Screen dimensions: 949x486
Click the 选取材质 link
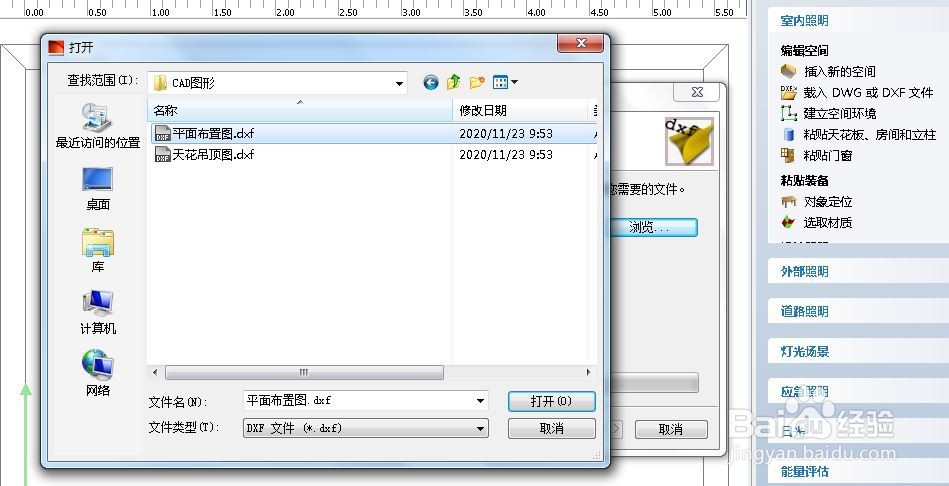(x=828, y=223)
